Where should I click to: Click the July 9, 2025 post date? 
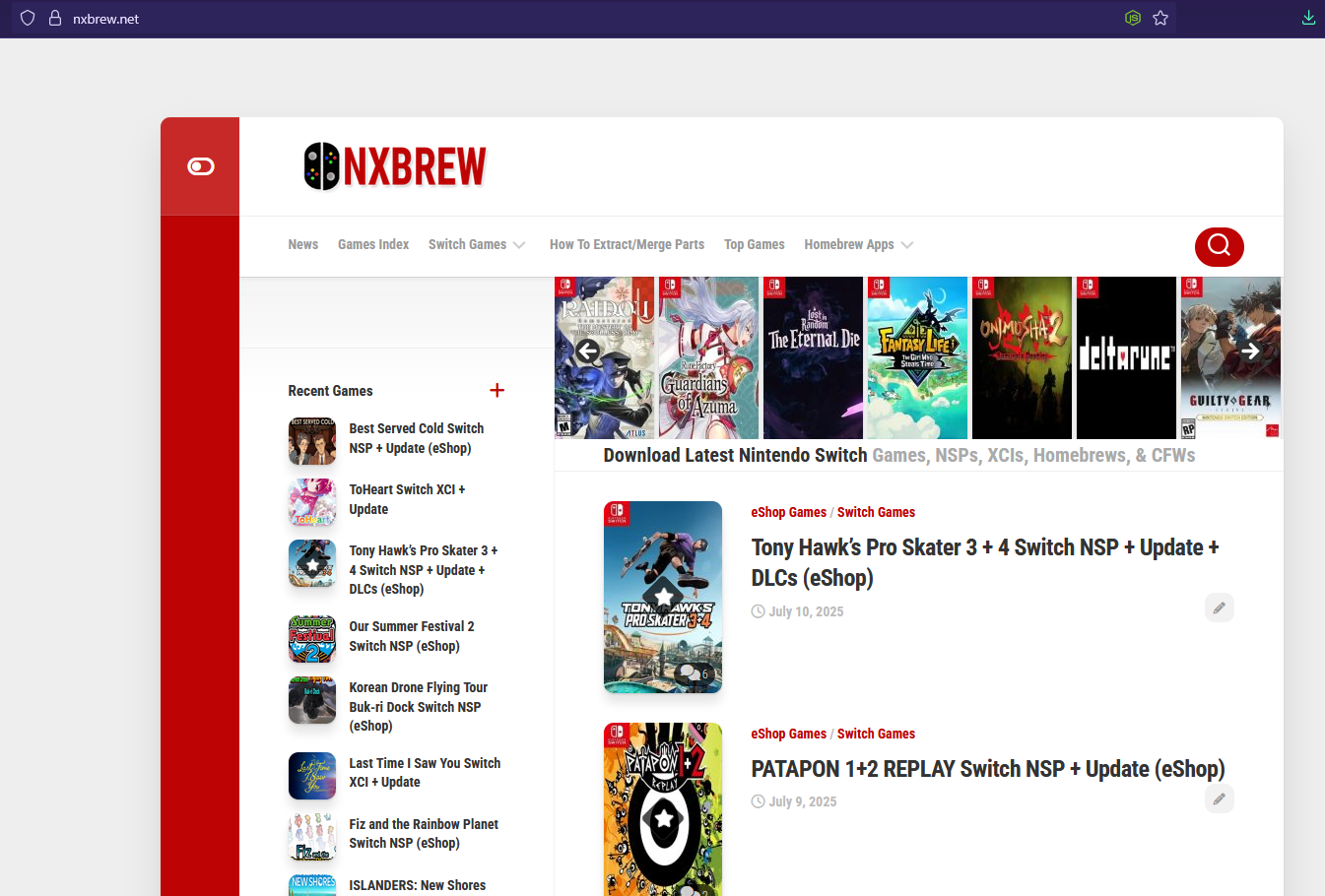point(803,801)
